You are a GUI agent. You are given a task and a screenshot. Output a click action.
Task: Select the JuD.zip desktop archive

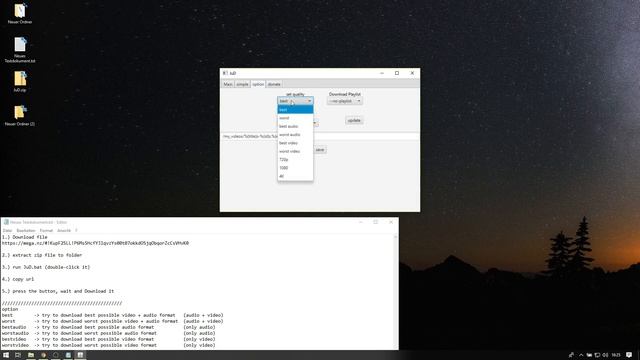pyautogui.click(x=20, y=81)
